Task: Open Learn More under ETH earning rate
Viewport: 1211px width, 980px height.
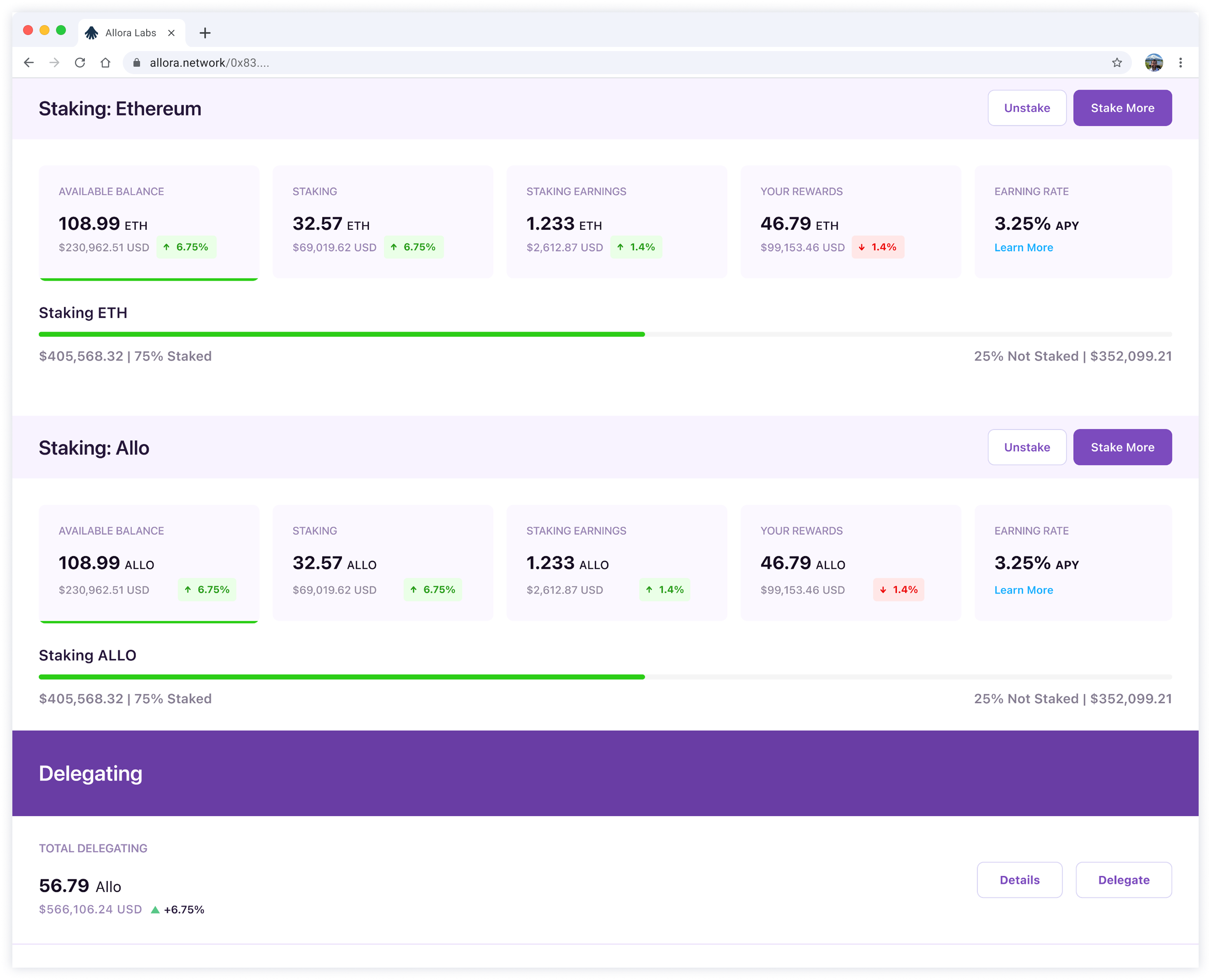Action: [x=1023, y=247]
